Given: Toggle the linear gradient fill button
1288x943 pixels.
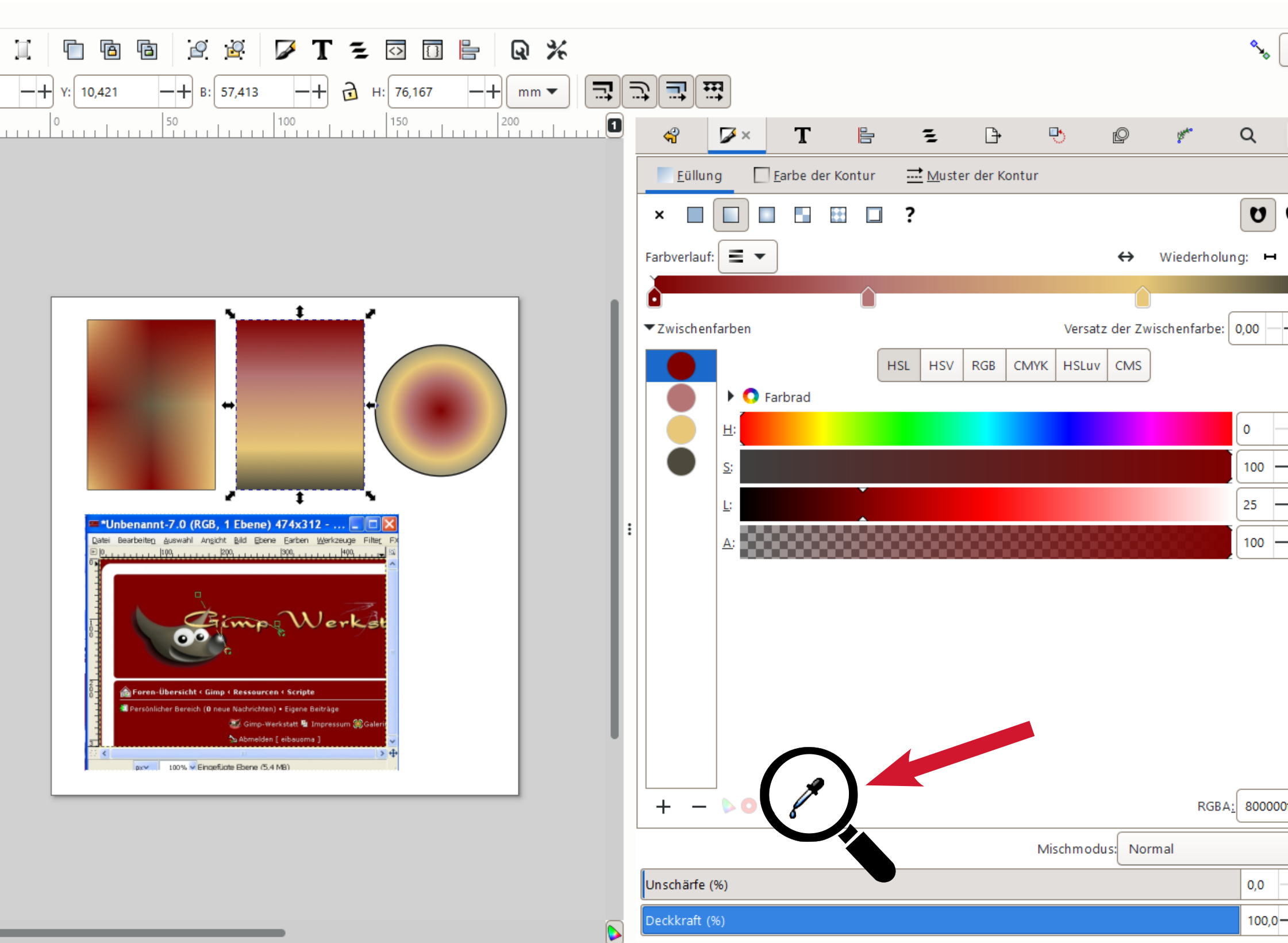Looking at the screenshot, I should coord(730,215).
